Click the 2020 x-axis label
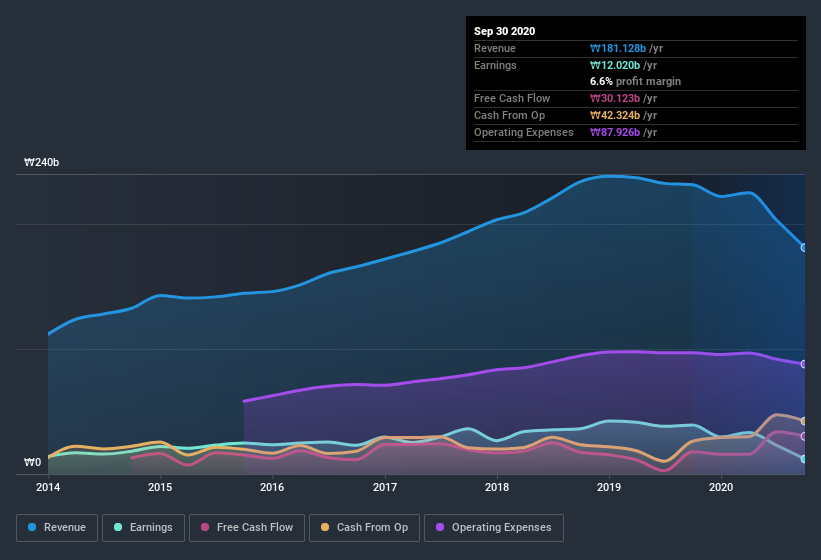 (721, 487)
